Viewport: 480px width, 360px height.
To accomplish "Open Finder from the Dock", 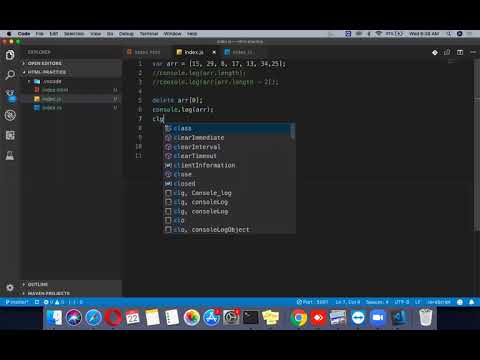I will (54, 317).
